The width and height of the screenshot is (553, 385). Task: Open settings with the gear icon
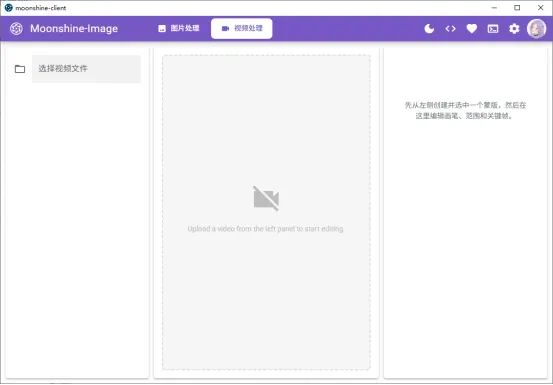tap(514, 29)
